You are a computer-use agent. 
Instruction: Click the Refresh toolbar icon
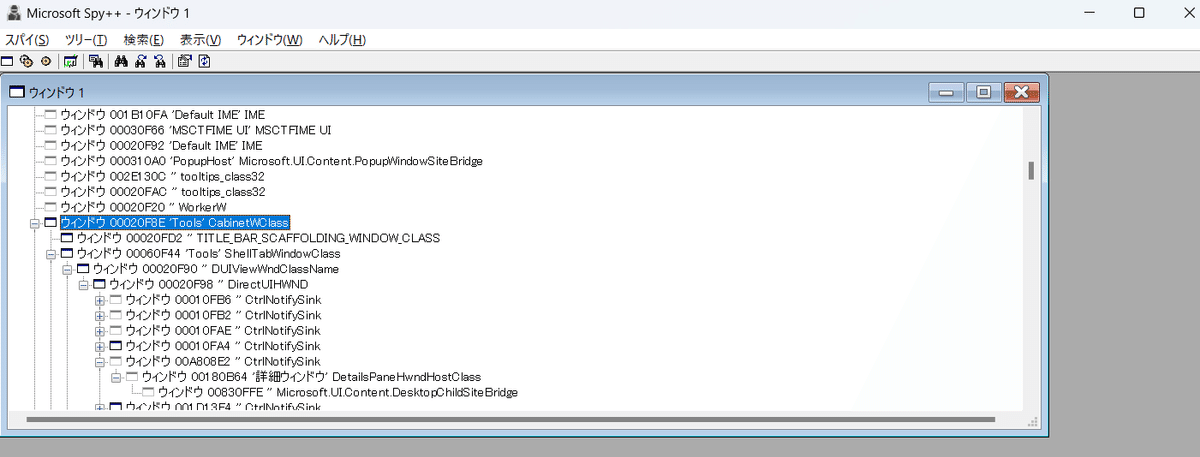tap(204, 61)
